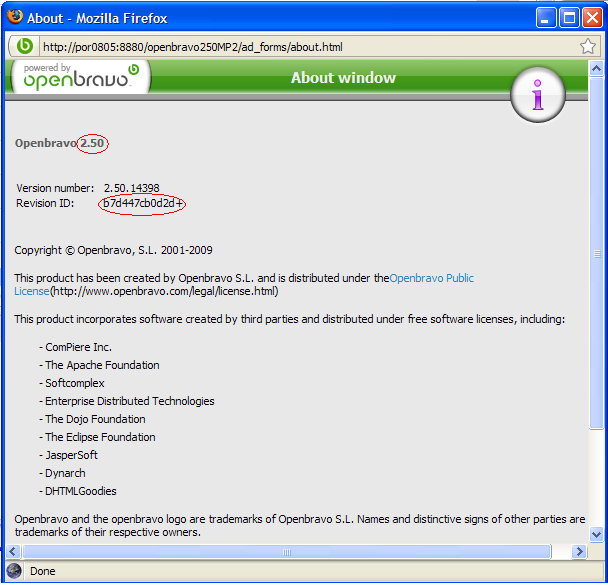Close the About Firefox window
The height and width of the screenshot is (585, 608).
(x=592, y=17)
